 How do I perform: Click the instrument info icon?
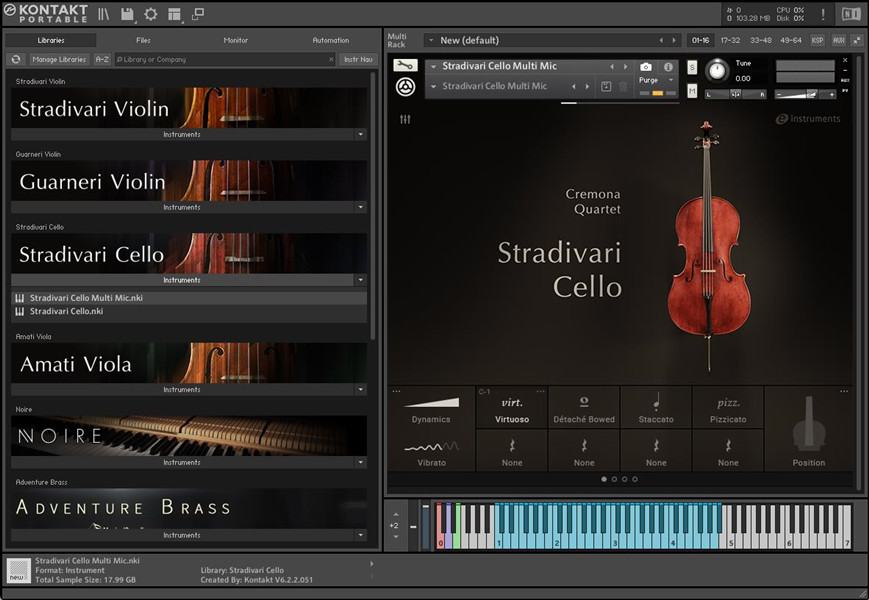(x=669, y=67)
